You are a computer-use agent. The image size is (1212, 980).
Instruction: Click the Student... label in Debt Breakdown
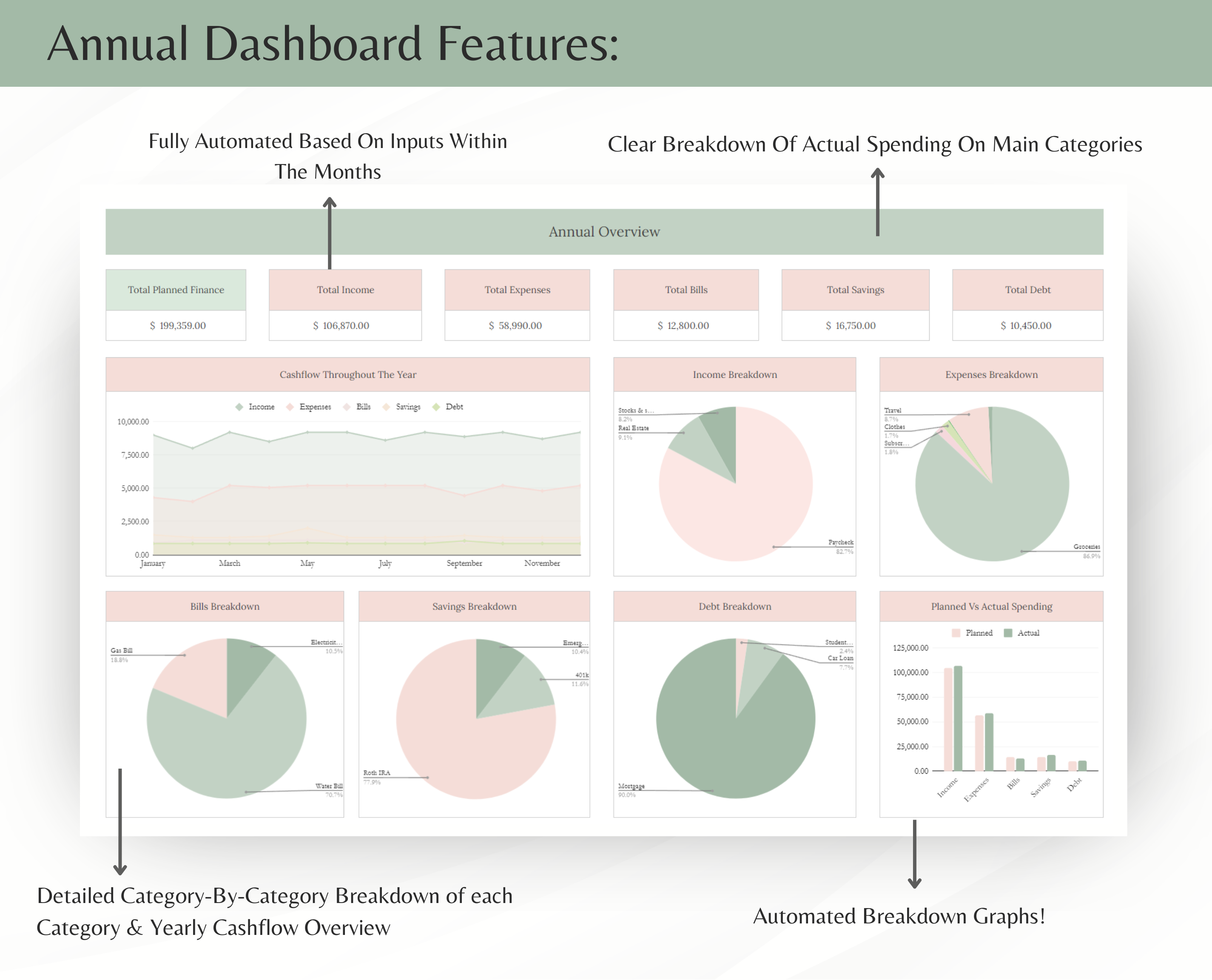(x=839, y=642)
